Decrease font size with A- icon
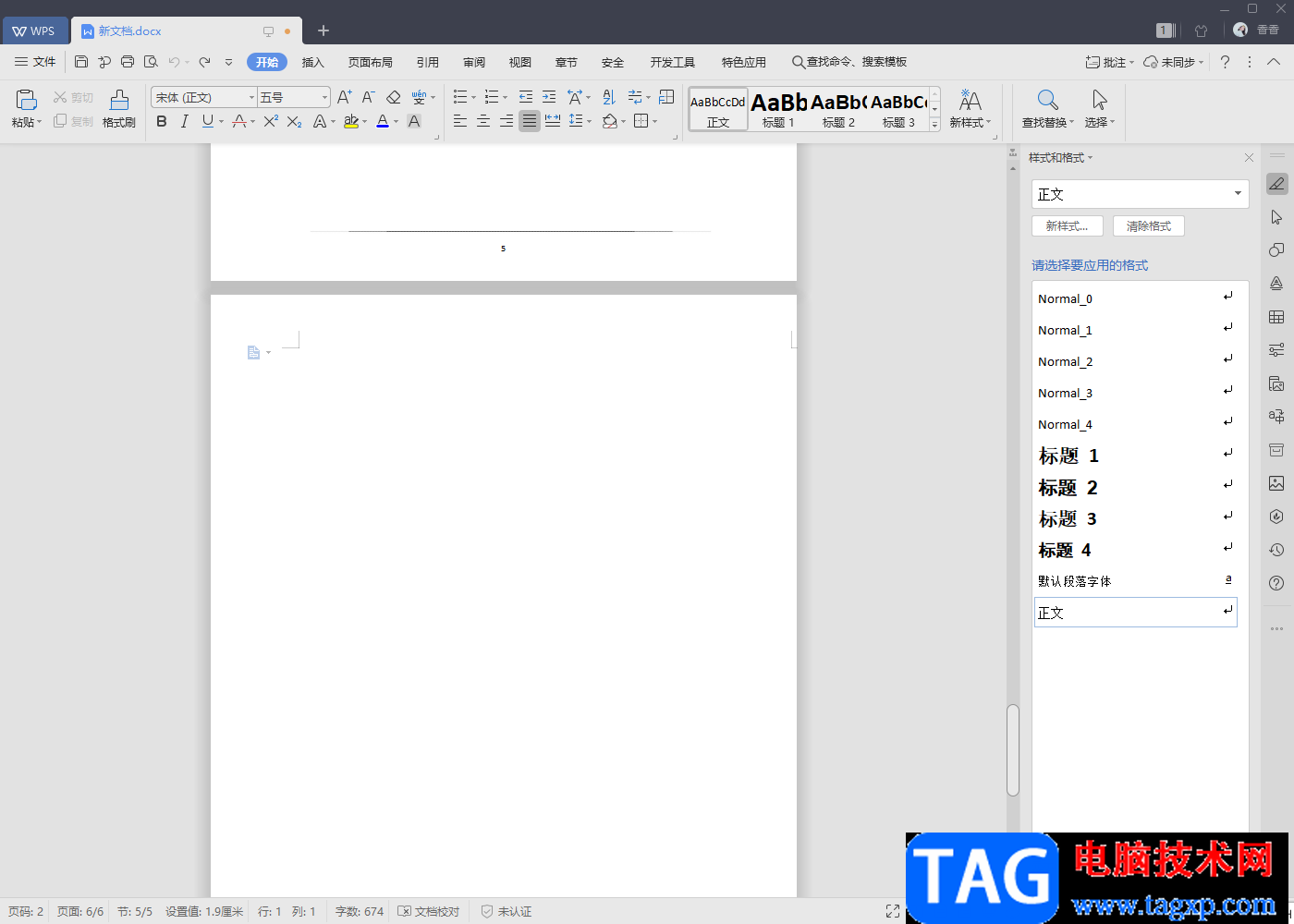The height and width of the screenshot is (924, 1294). (368, 97)
